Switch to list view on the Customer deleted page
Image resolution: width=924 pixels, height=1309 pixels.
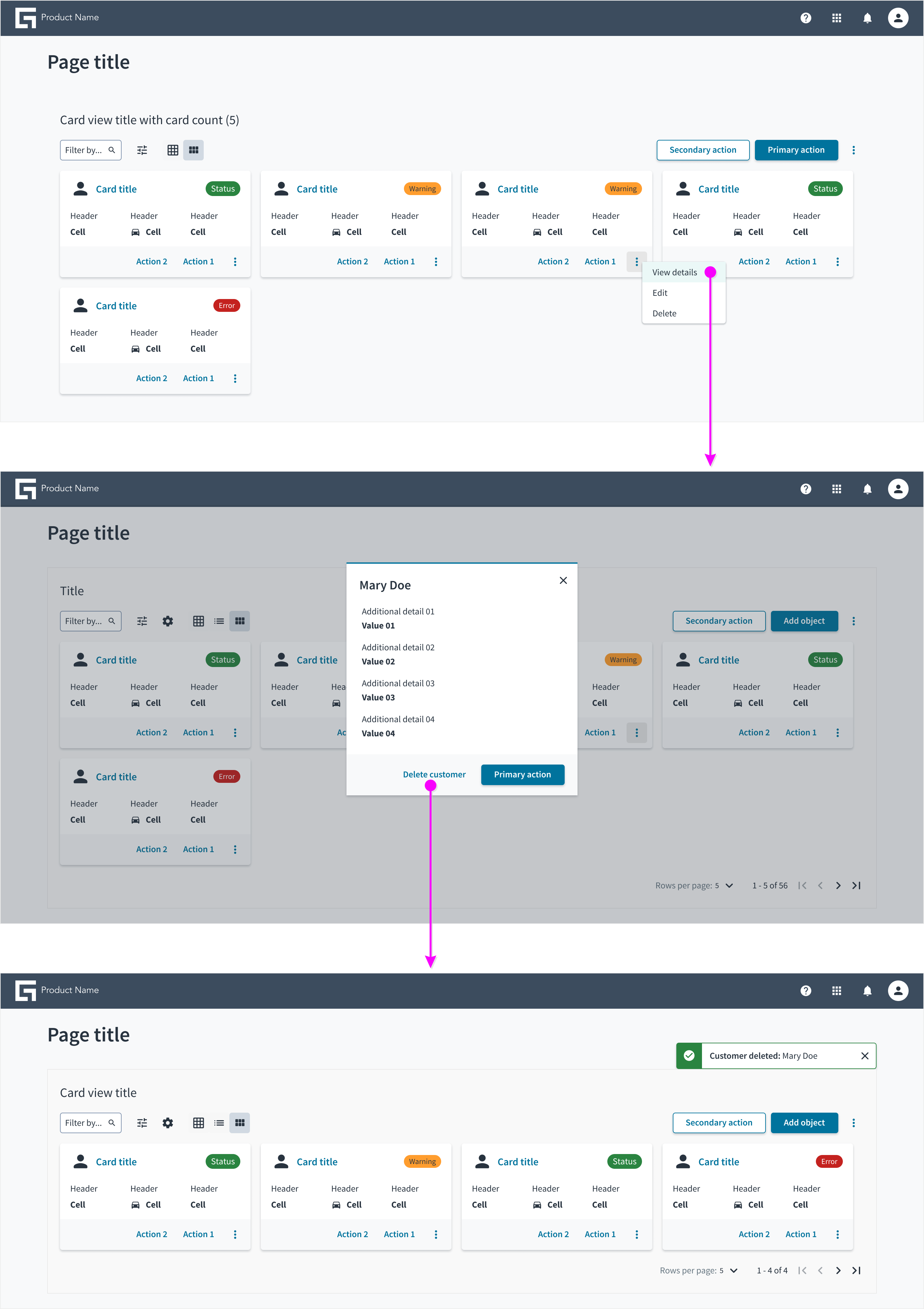pos(219,1123)
